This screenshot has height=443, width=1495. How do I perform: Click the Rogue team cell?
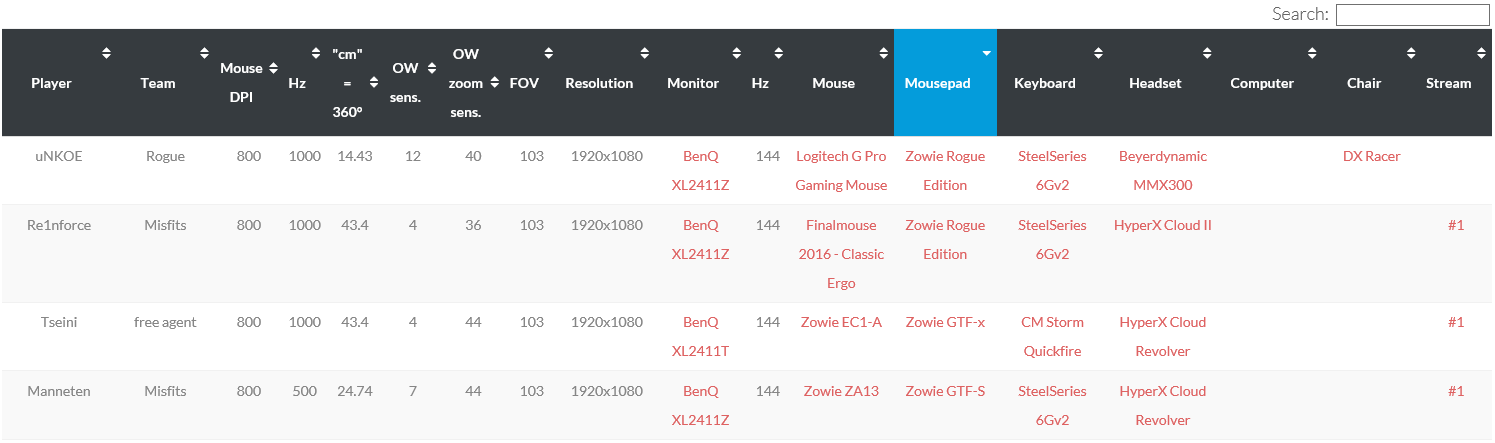pyautogui.click(x=165, y=156)
